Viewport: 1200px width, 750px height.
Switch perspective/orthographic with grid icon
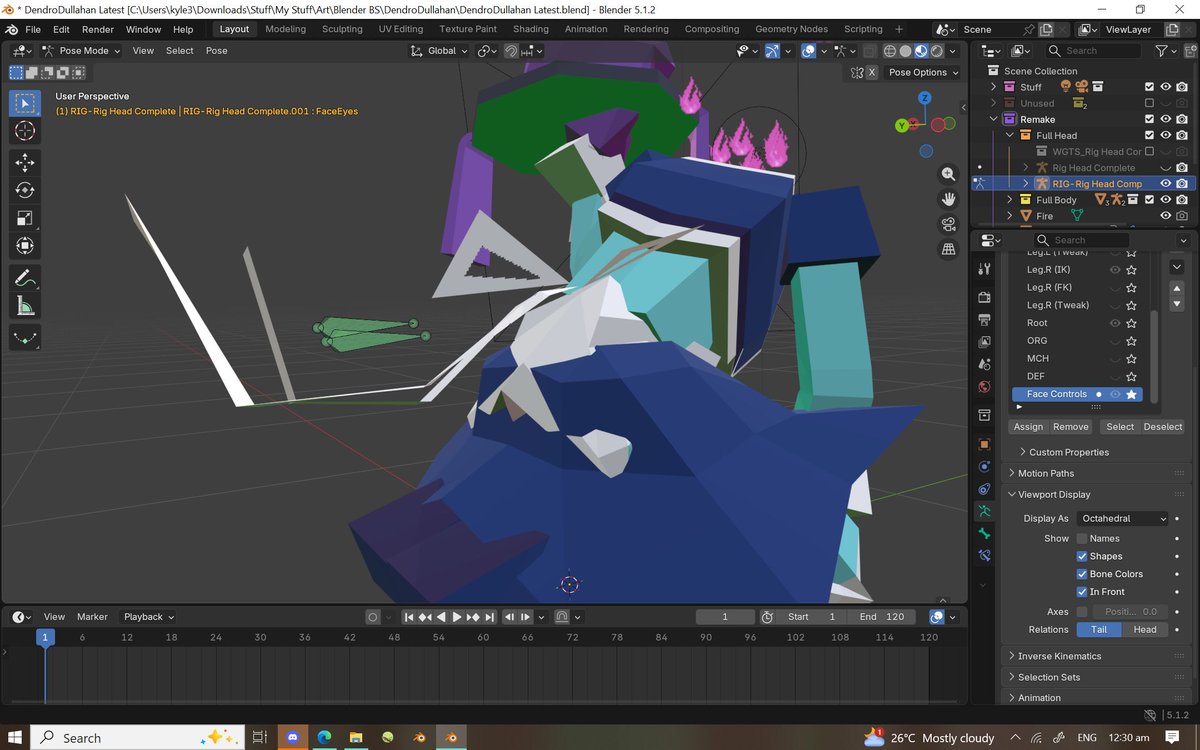948,248
